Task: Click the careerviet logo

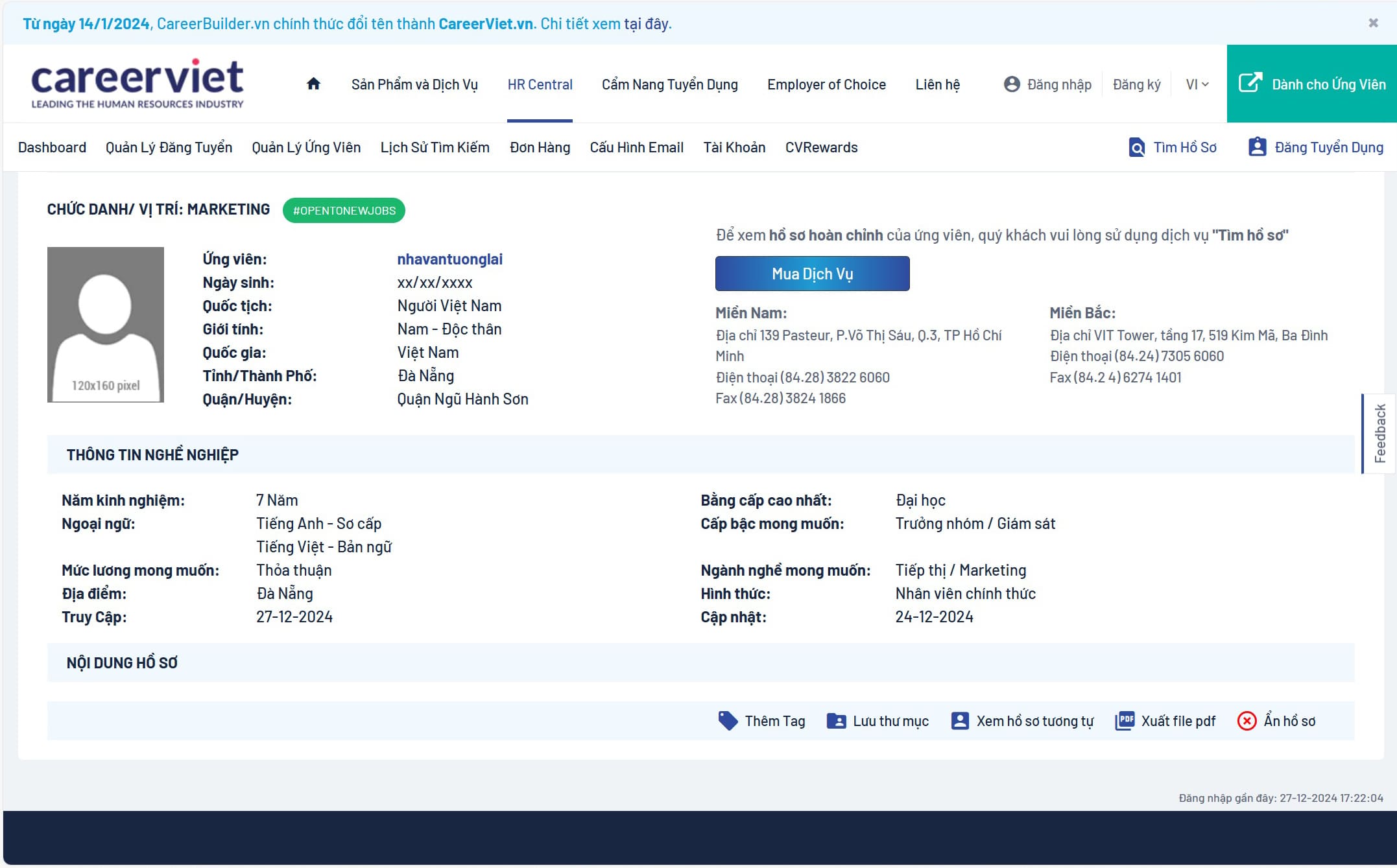Action: click(x=137, y=84)
